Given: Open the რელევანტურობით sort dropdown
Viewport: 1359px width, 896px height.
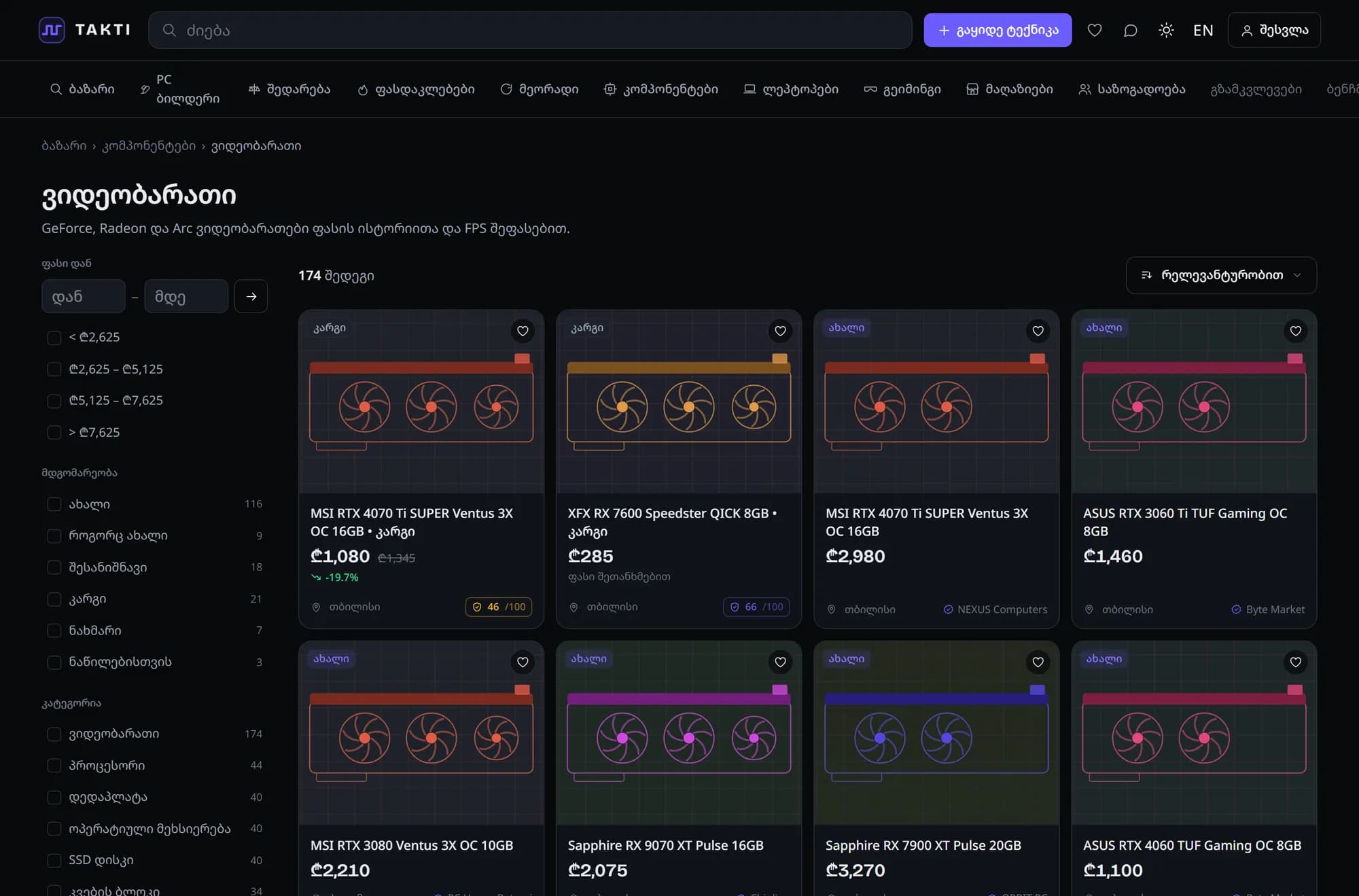Looking at the screenshot, I should pos(1221,275).
